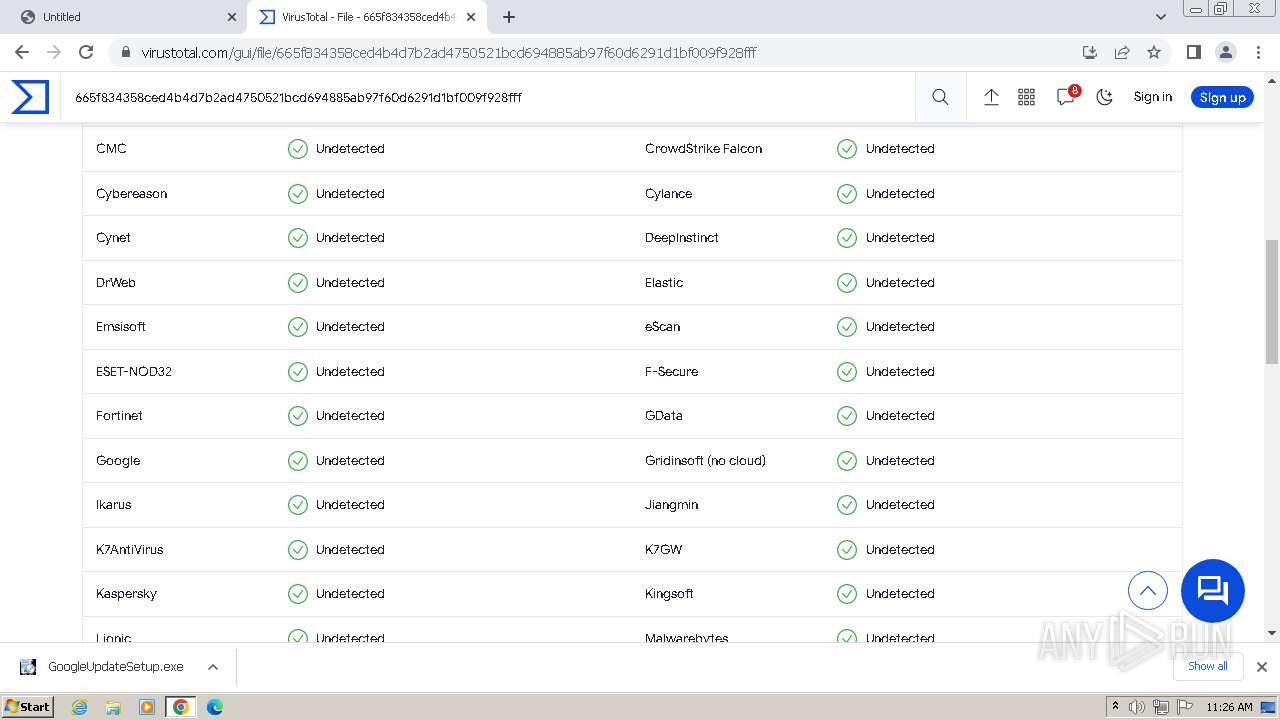Screen dimensions: 1280x720
Task: Open the apps grid icon
Action: coord(1026,97)
